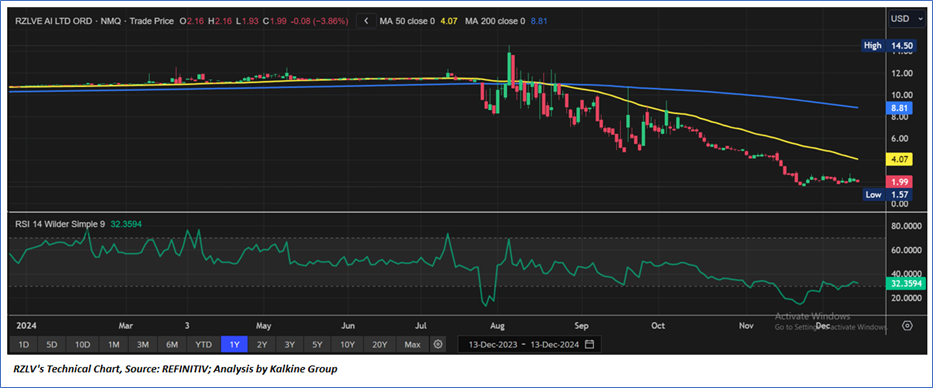Click the Oct label on the time axis
The width and height of the screenshot is (933, 388).
click(x=658, y=326)
